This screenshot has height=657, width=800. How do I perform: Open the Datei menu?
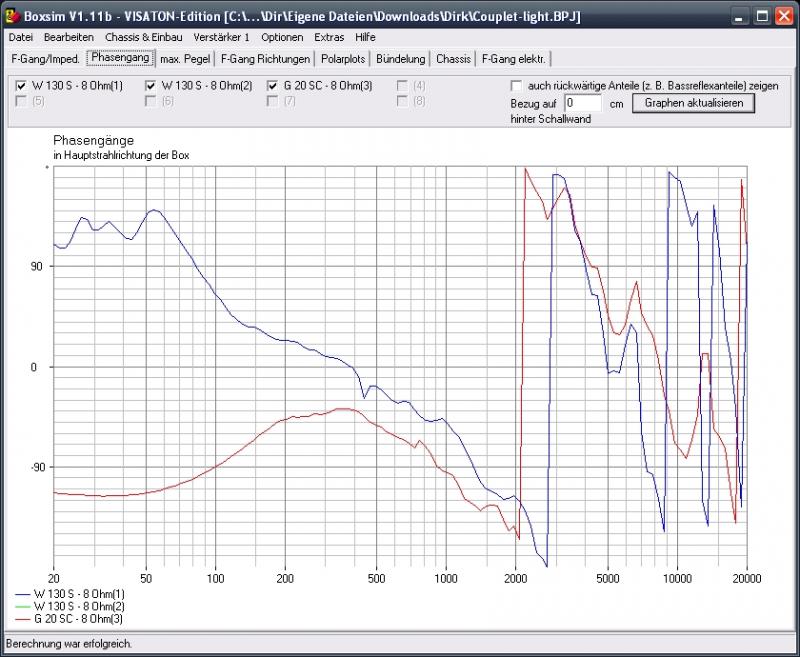coord(21,37)
